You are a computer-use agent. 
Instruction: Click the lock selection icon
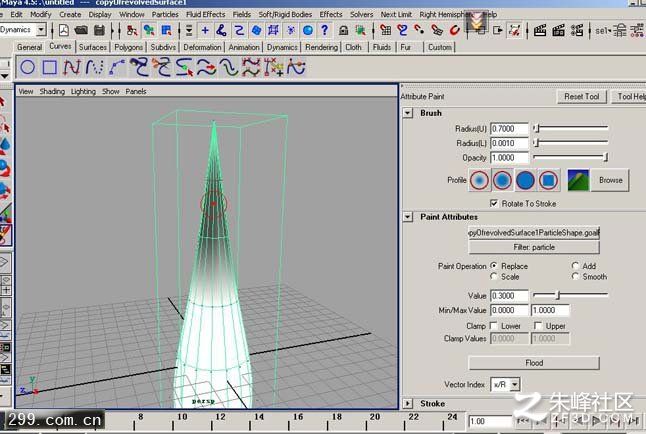click(x=343, y=30)
